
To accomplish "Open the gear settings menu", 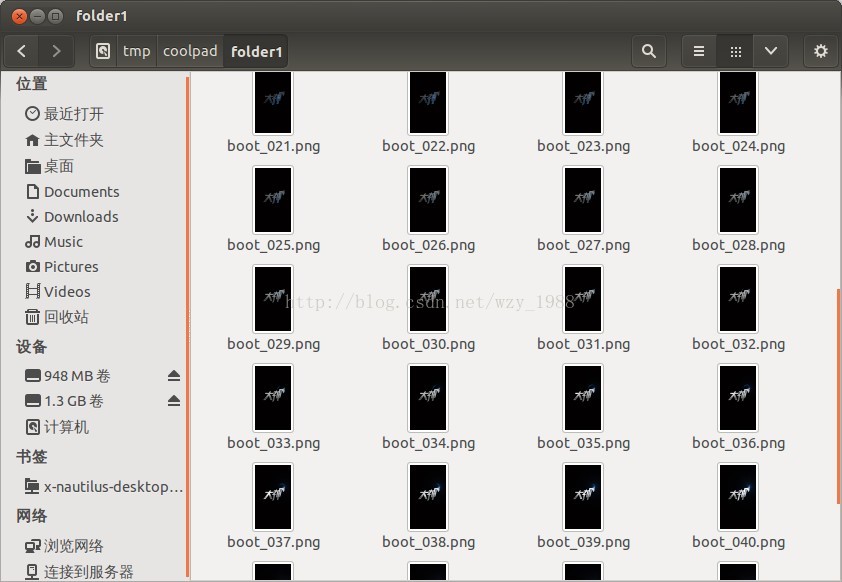I will (x=821, y=51).
